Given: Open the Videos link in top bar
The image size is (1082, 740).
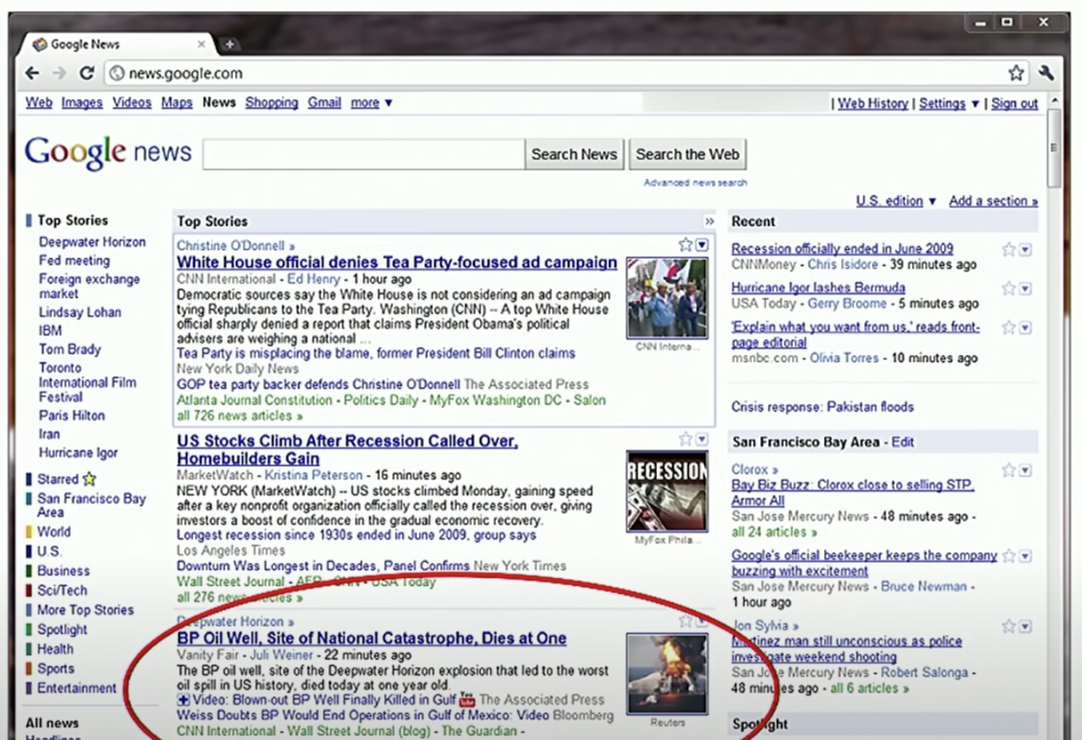Looking at the screenshot, I should click(132, 103).
